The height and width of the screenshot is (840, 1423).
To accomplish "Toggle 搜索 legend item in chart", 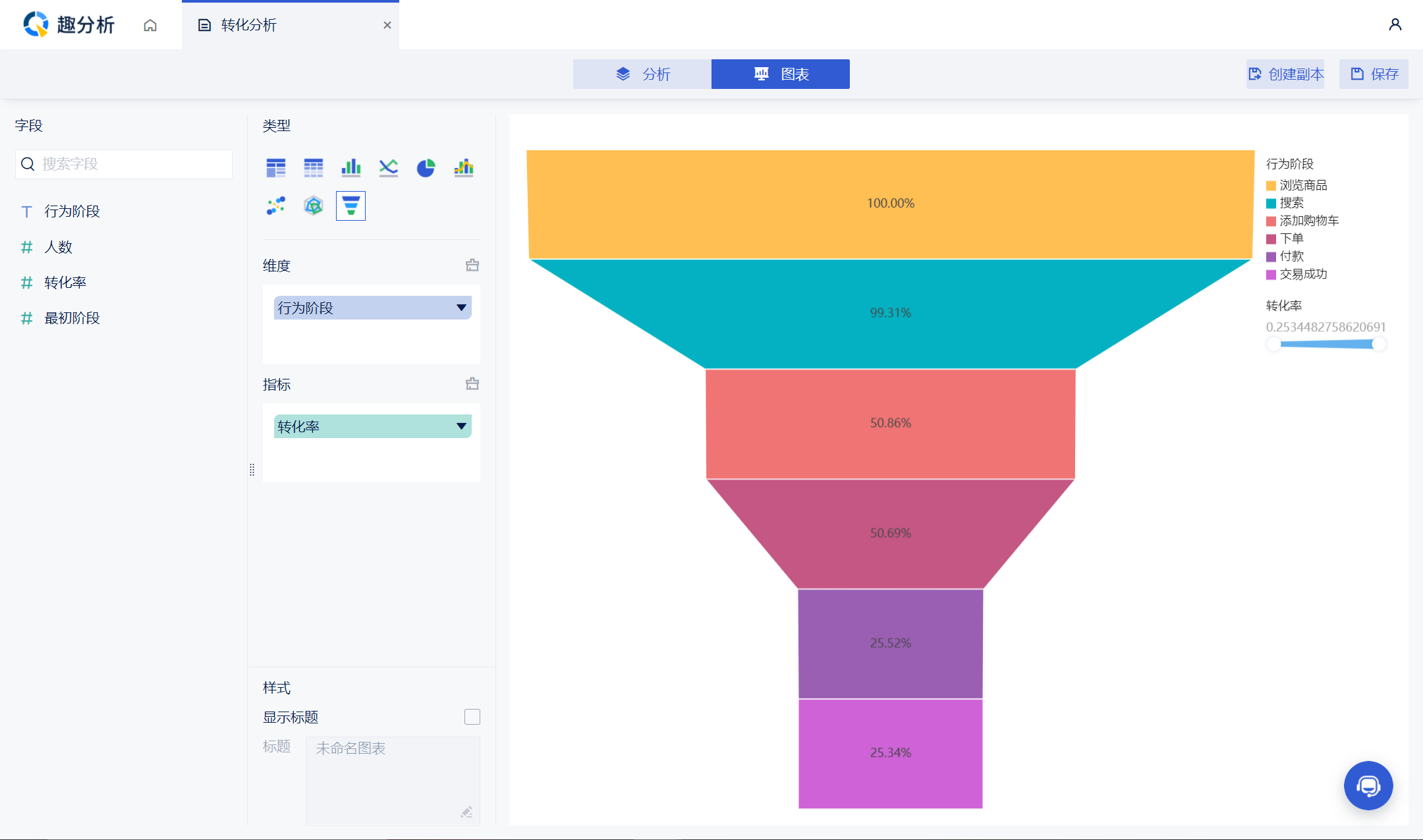I will 1291,203.
